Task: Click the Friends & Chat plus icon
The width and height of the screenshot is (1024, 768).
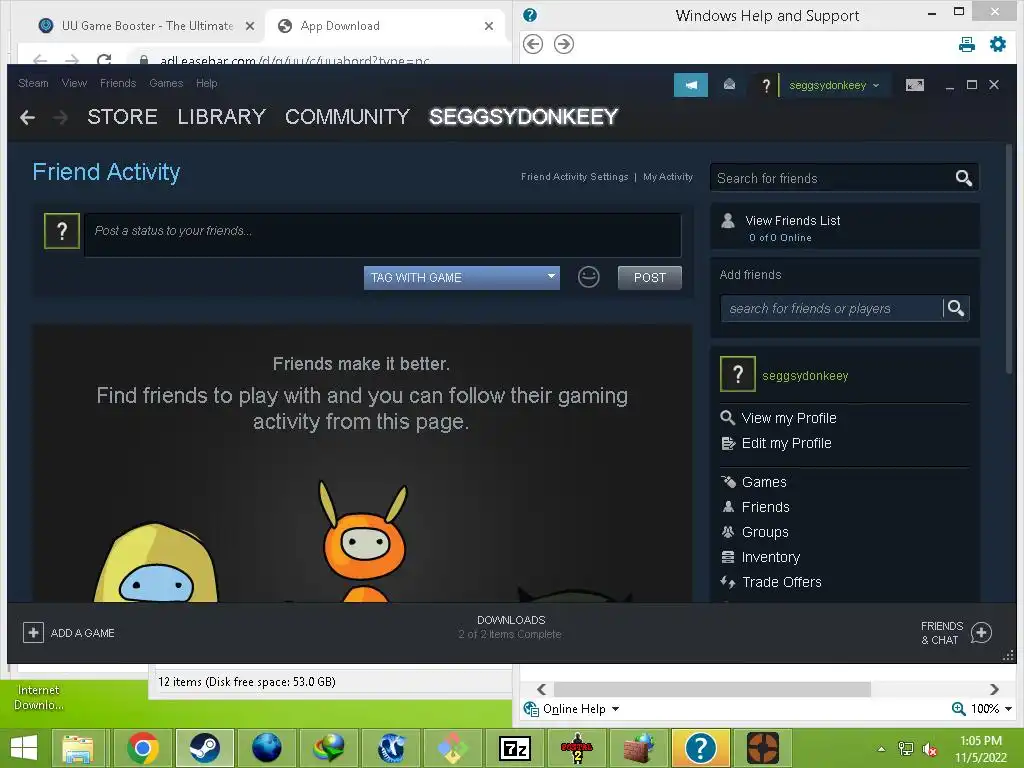Action: [981, 632]
